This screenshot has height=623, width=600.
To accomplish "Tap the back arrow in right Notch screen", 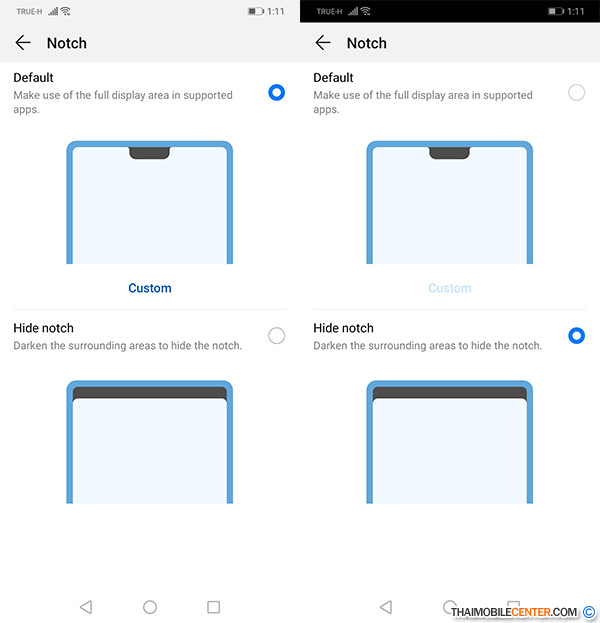I will 323,43.
